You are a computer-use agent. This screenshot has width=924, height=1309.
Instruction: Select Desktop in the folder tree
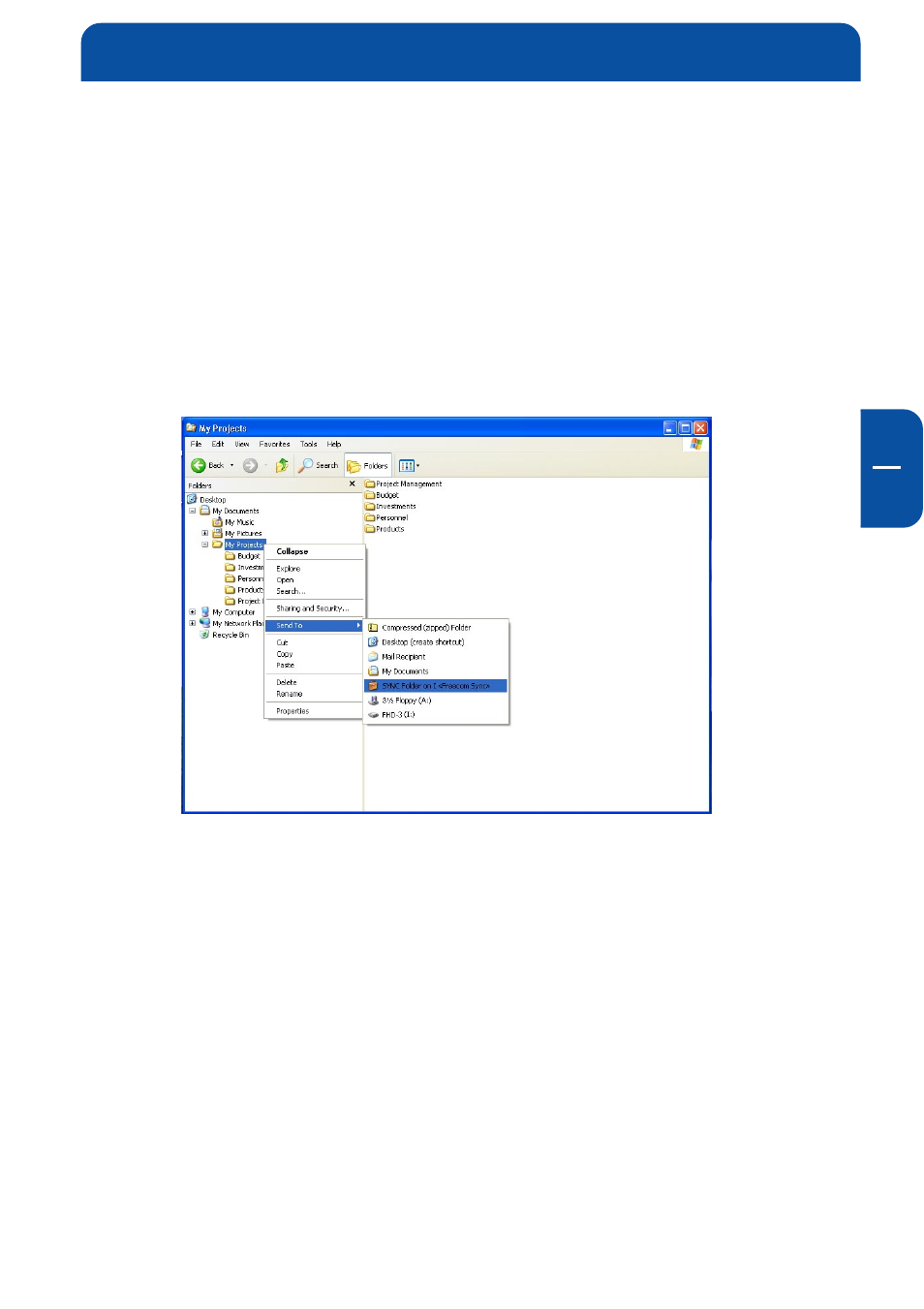(x=212, y=500)
